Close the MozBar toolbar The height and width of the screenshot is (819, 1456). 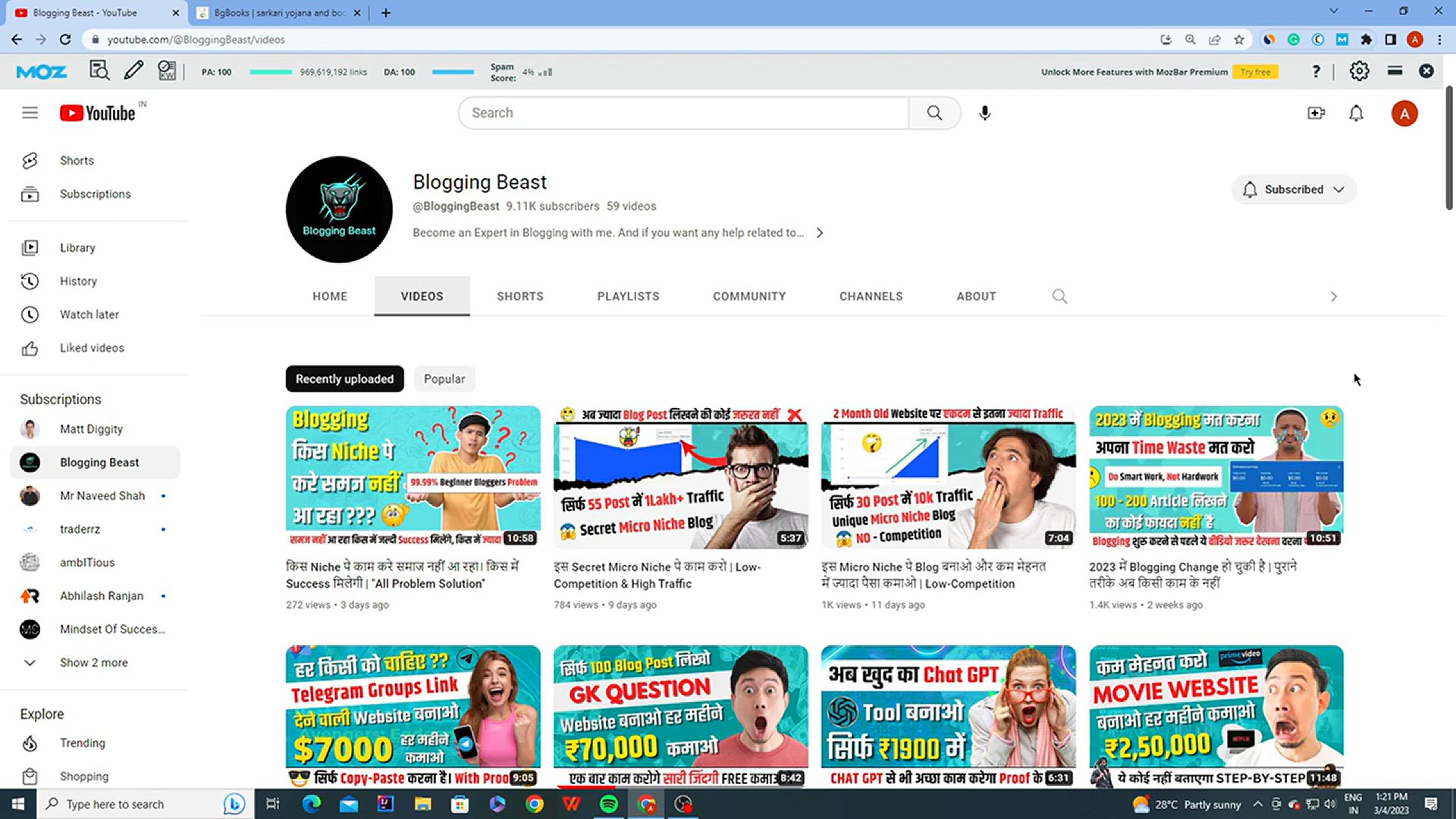(x=1426, y=71)
